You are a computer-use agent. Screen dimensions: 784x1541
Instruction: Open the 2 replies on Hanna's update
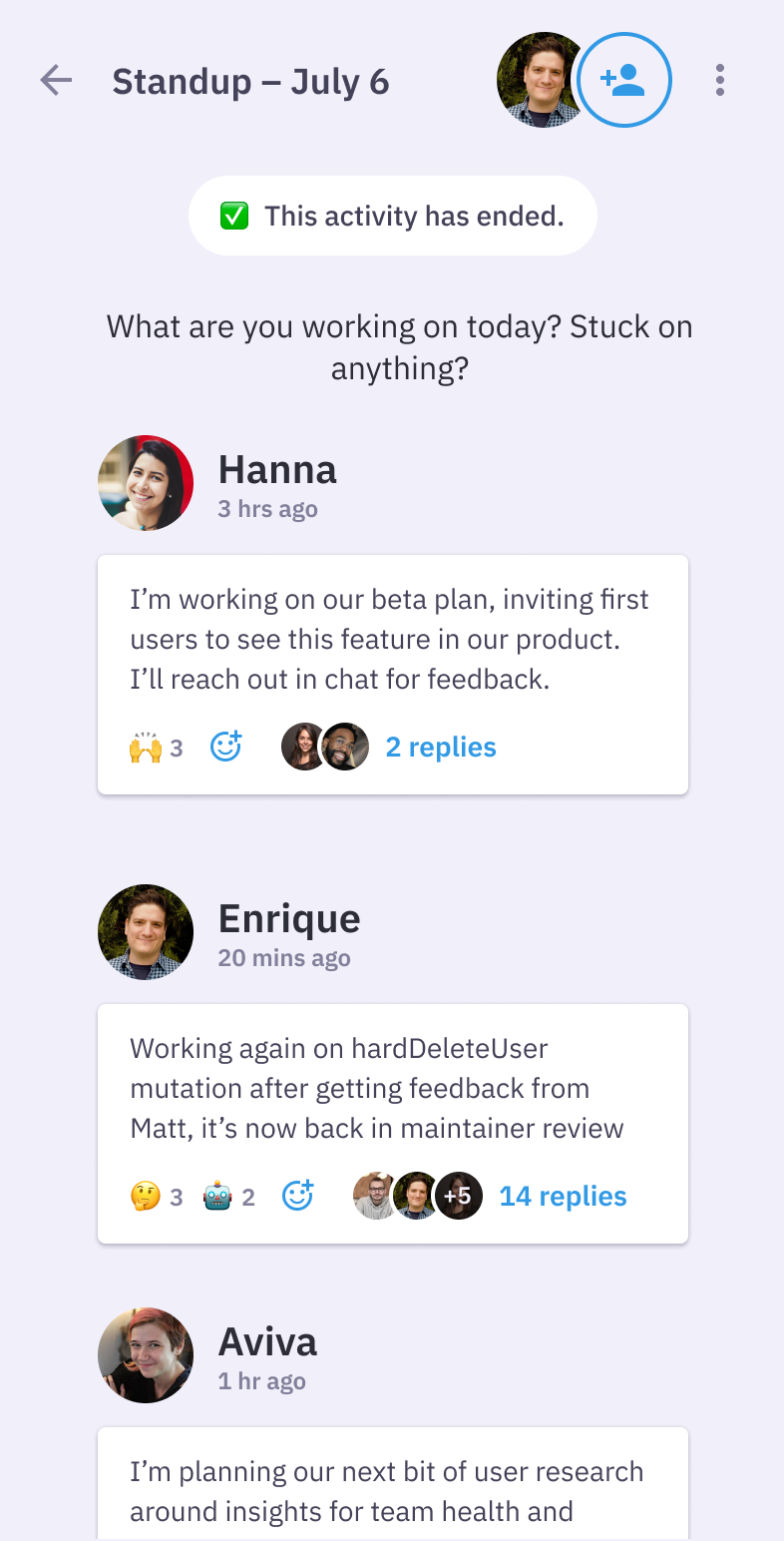click(440, 747)
